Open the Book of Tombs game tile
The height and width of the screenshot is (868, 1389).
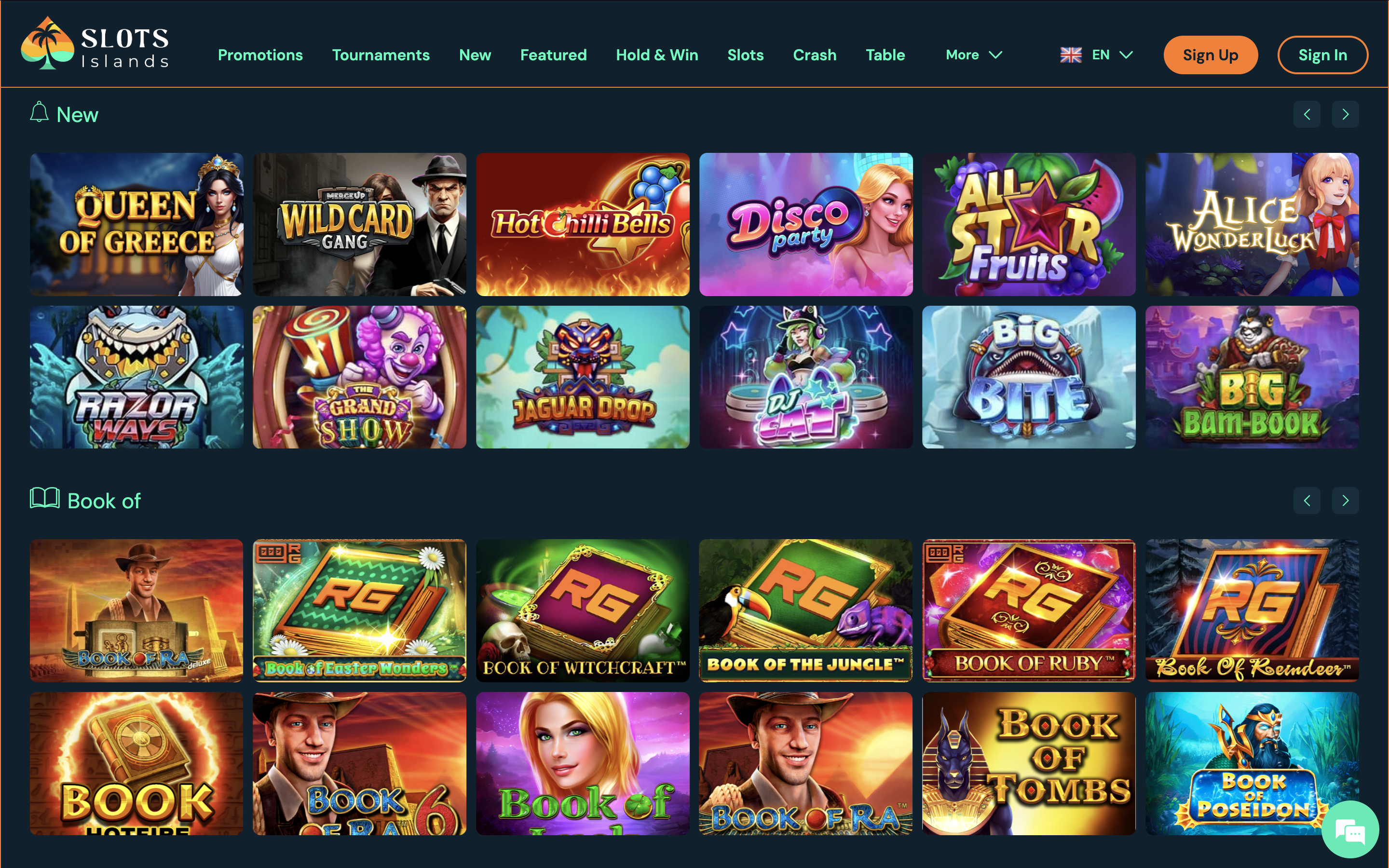[1029, 763]
